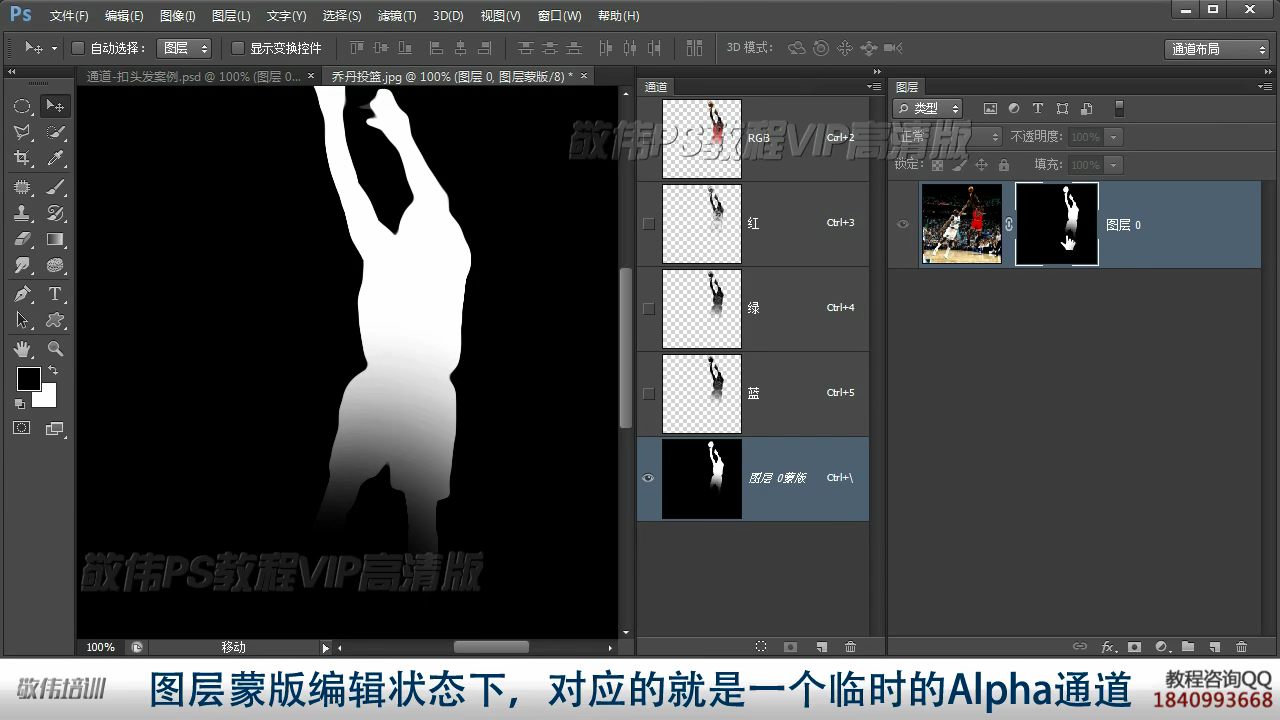Viewport: 1280px width, 720px height.
Task: Open the 文件(F) menu
Action: click(69, 16)
